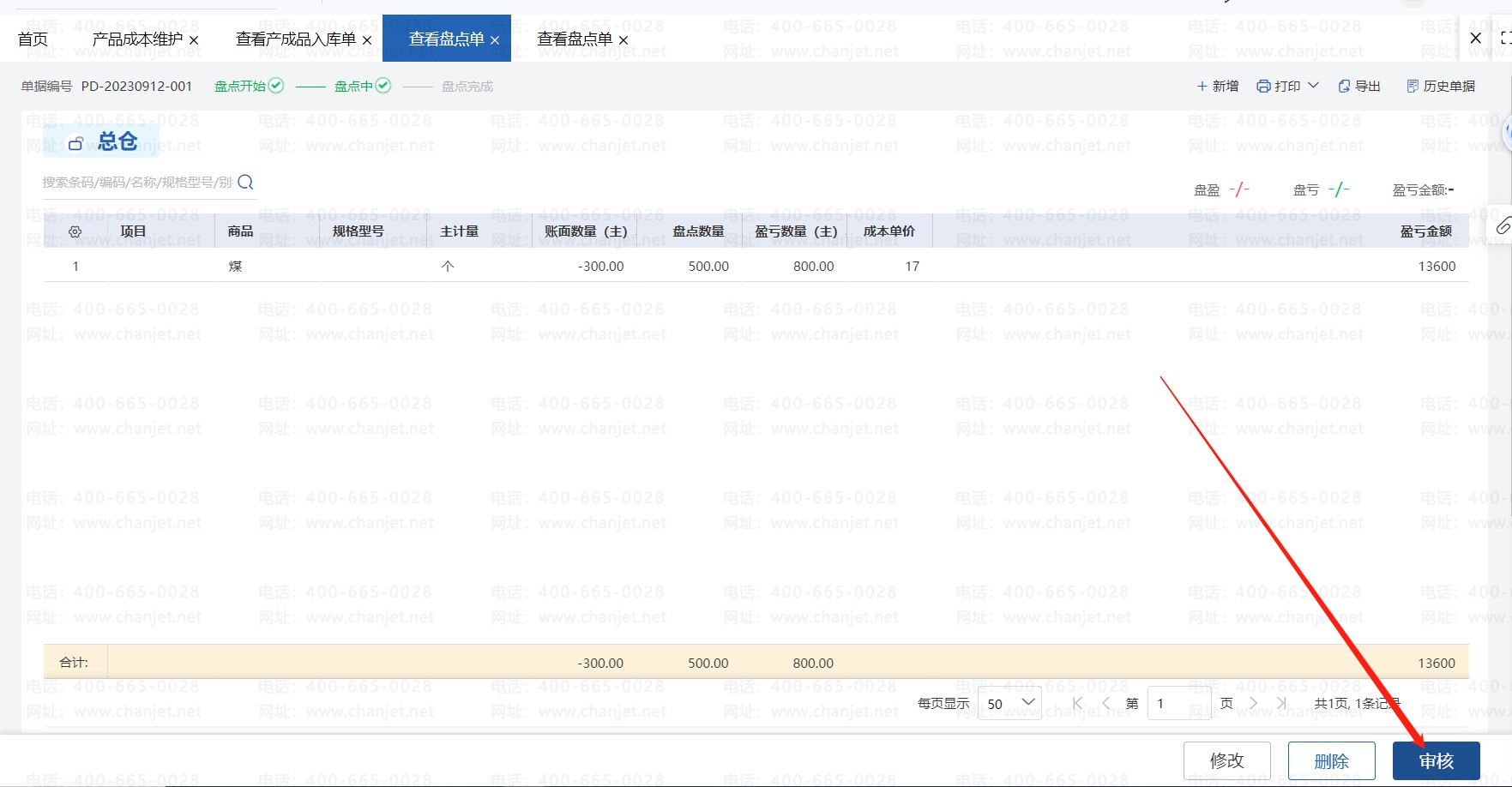Go to the first page
The width and height of the screenshot is (1512, 787).
[1078, 703]
